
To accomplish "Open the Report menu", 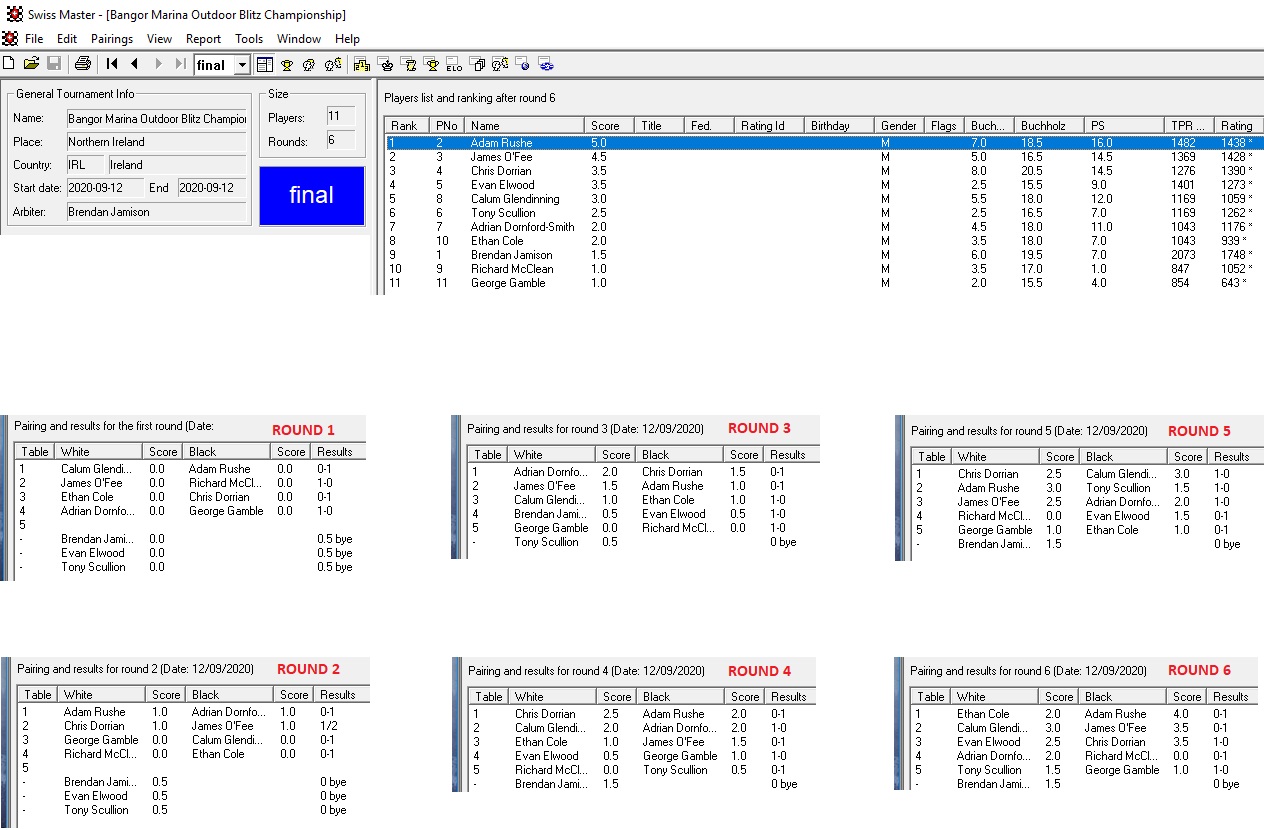I will point(203,39).
